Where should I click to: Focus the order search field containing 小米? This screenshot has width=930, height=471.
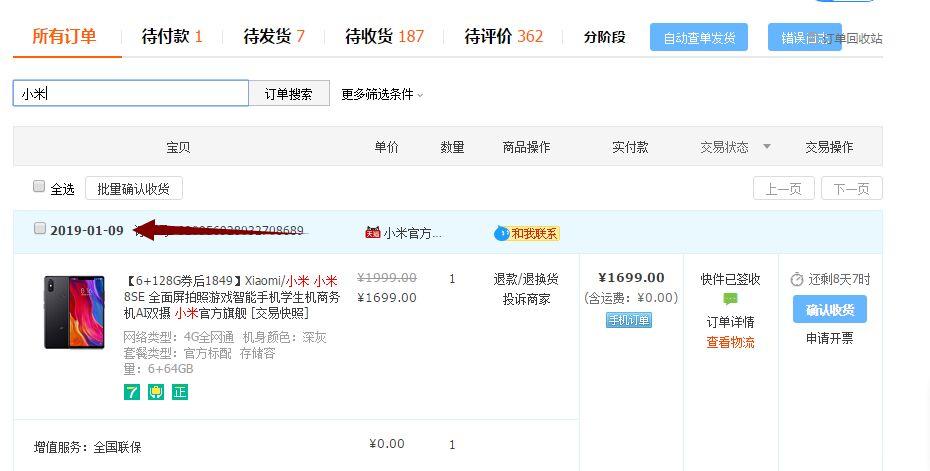tap(130, 93)
